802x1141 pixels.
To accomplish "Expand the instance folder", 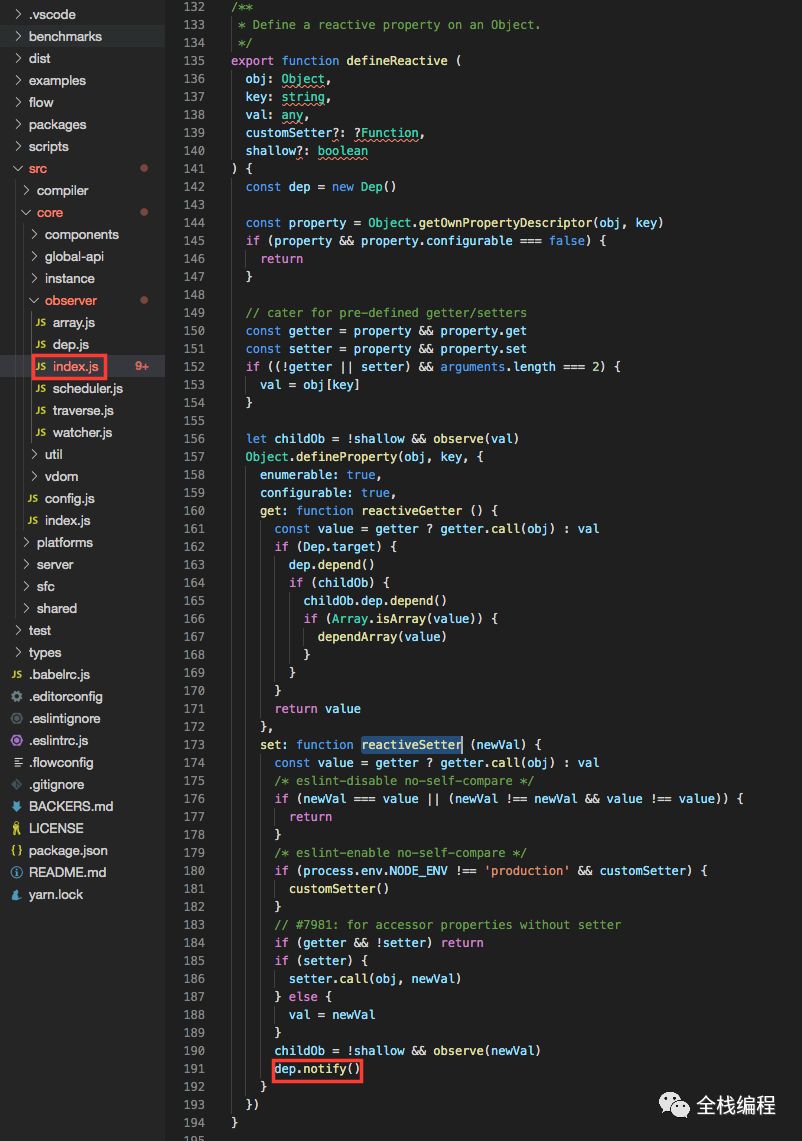I will click(x=34, y=279).
